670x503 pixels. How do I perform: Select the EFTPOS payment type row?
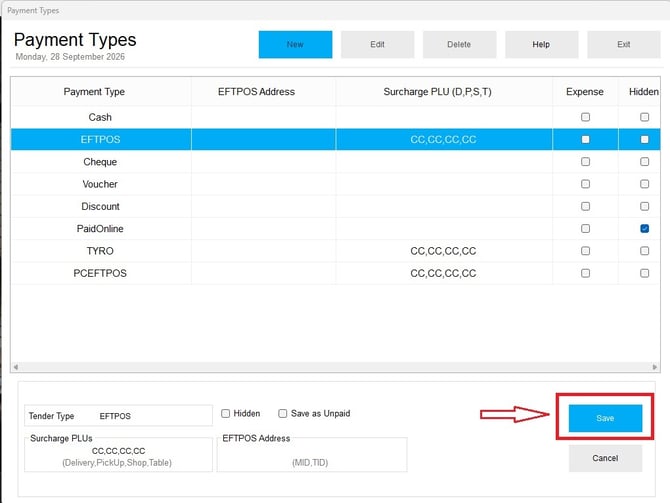coord(335,139)
